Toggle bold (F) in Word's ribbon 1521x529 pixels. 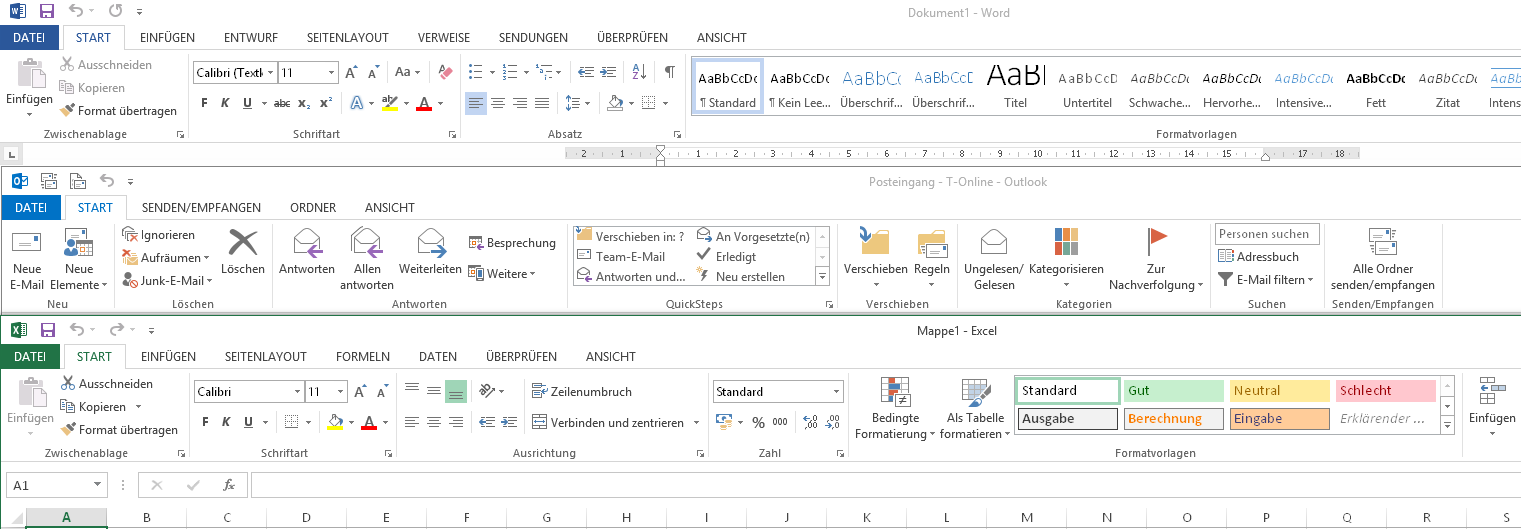[x=204, y=103]
